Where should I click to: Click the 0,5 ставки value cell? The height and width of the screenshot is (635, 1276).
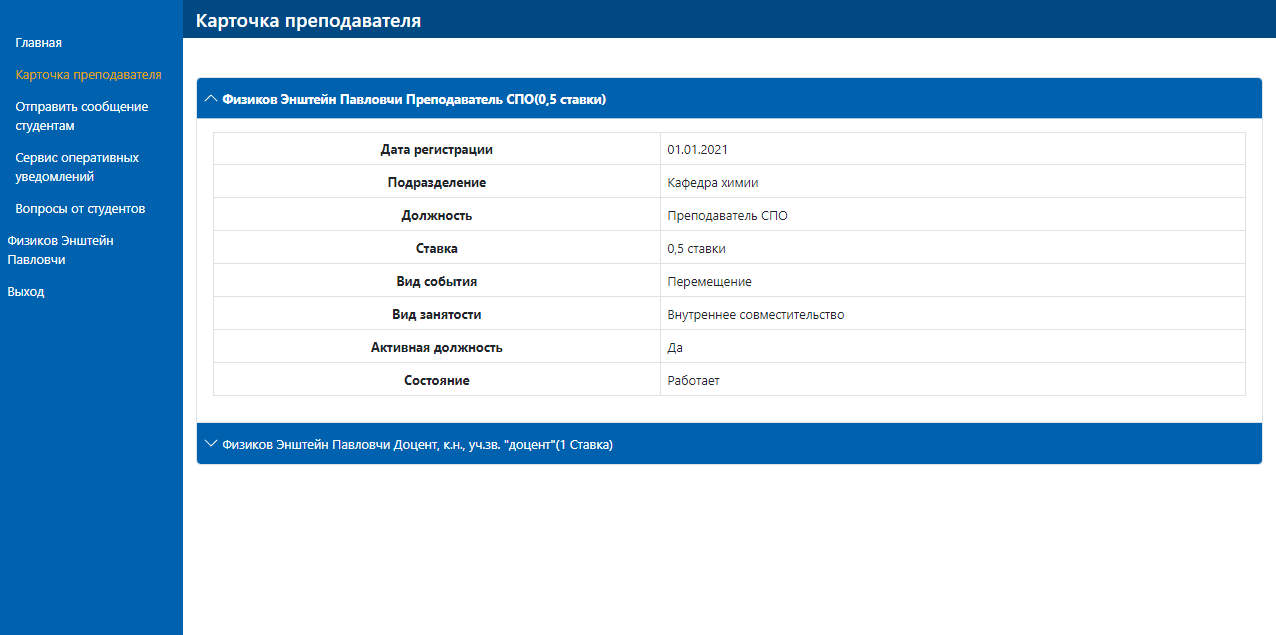point(696,249)
